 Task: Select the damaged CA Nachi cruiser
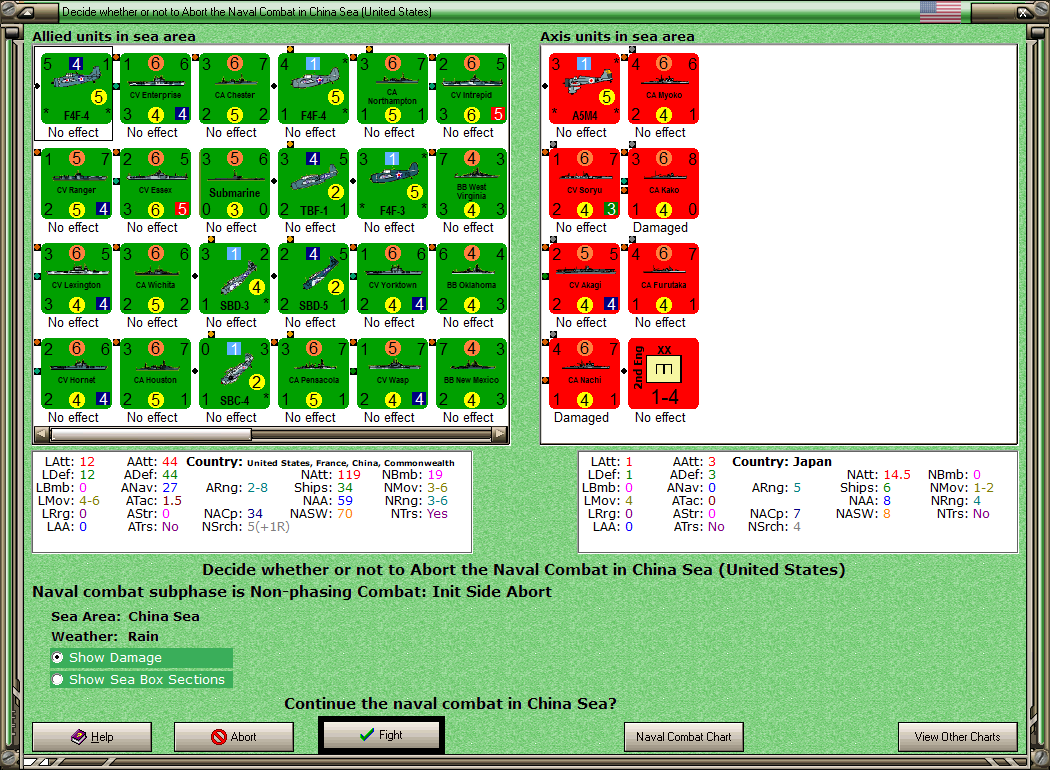[x=584, y=374]
